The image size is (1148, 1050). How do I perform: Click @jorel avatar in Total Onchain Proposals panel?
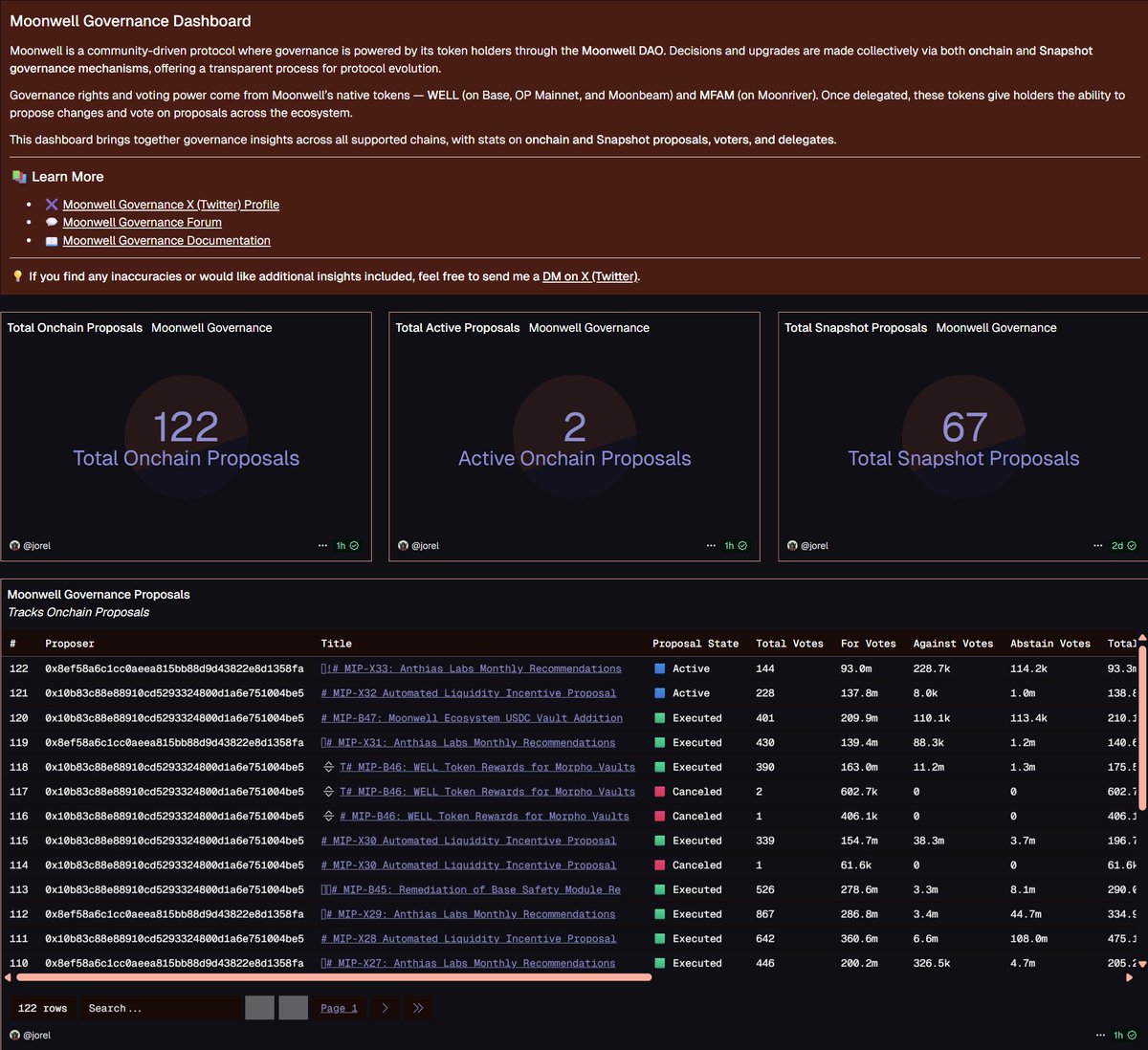coord(14,545)
